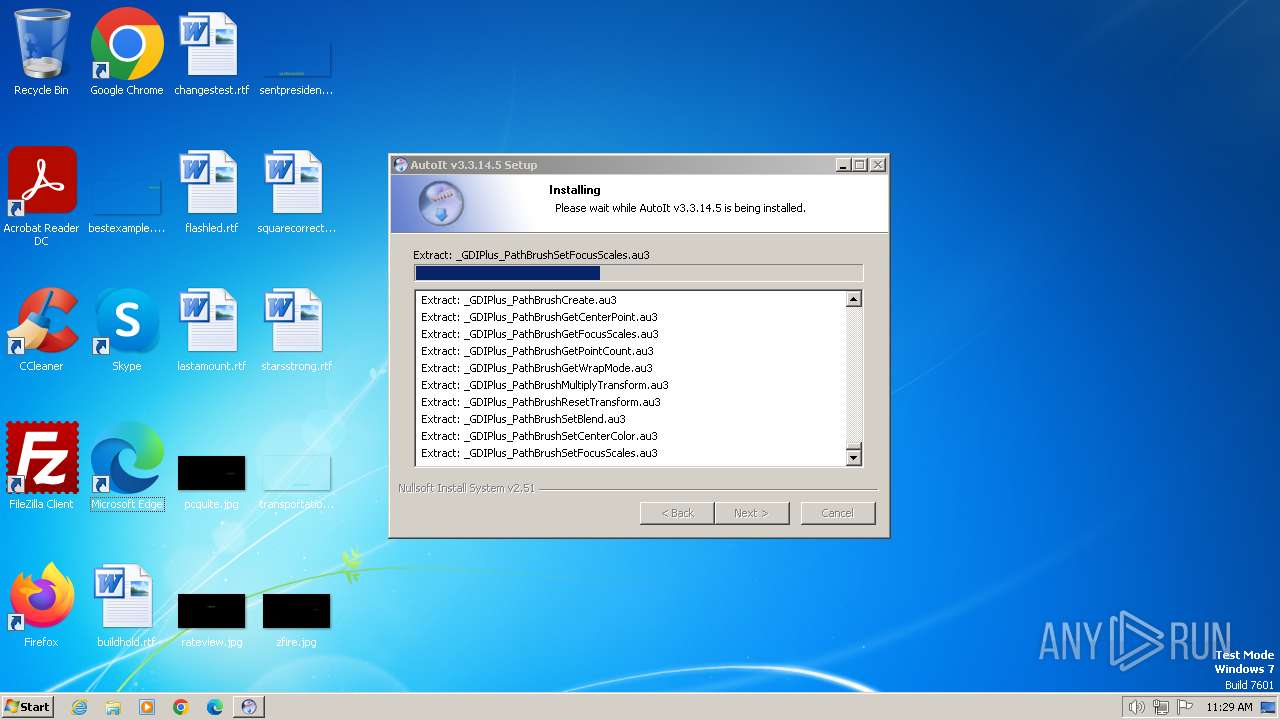Select log line _GDIPlus_PathBrushSetBlend.au3
The image size is (1280, 720).
coord(523,419)
